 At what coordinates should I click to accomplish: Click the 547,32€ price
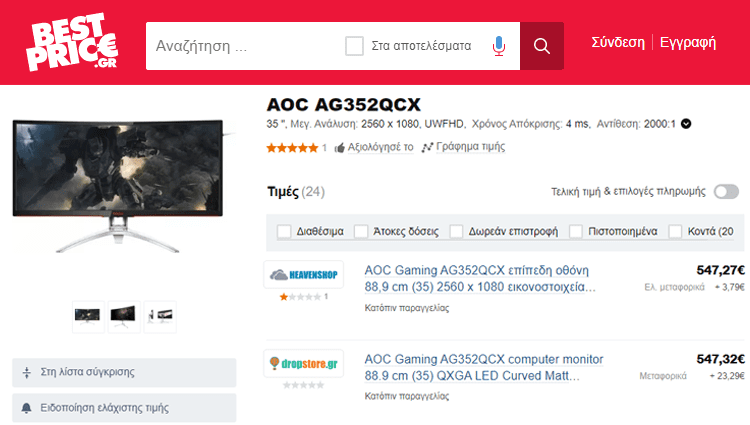click(x=720, y=359)
